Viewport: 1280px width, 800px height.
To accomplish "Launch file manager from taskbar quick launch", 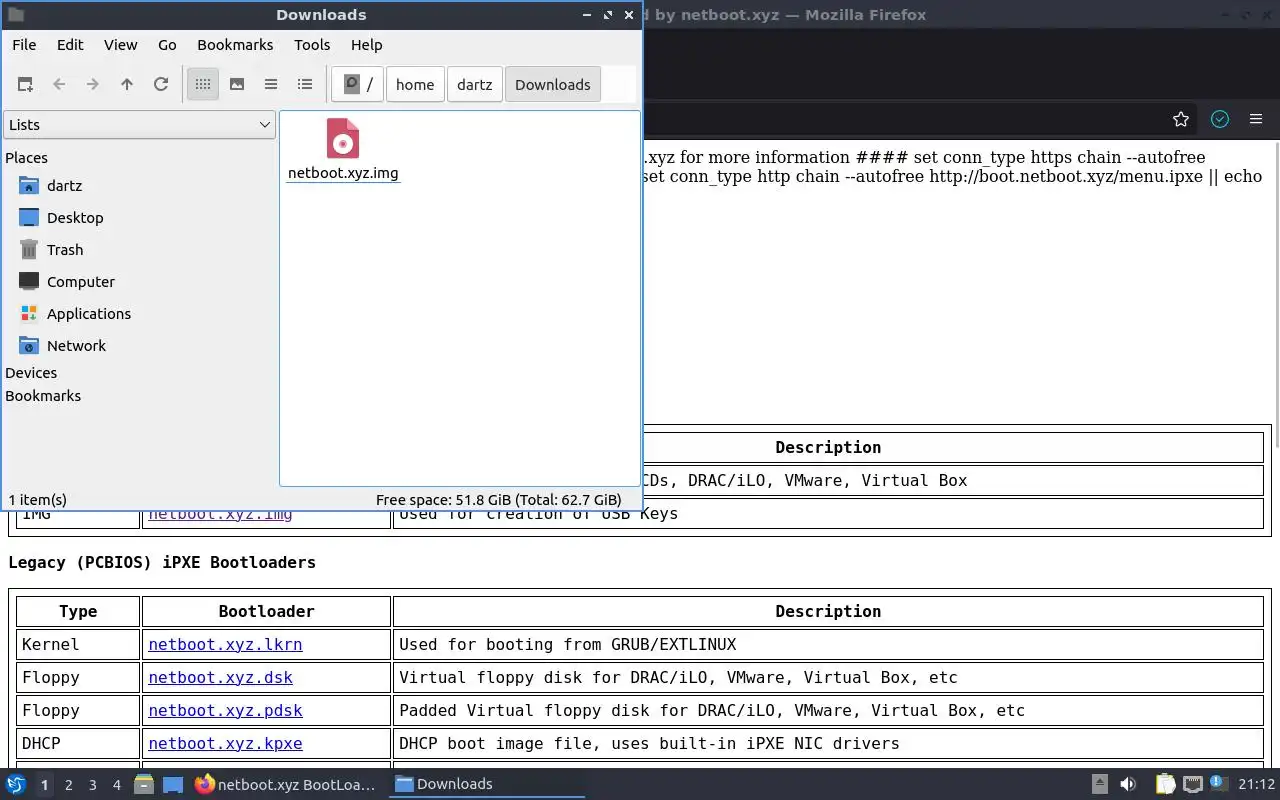I will point(143,785).
